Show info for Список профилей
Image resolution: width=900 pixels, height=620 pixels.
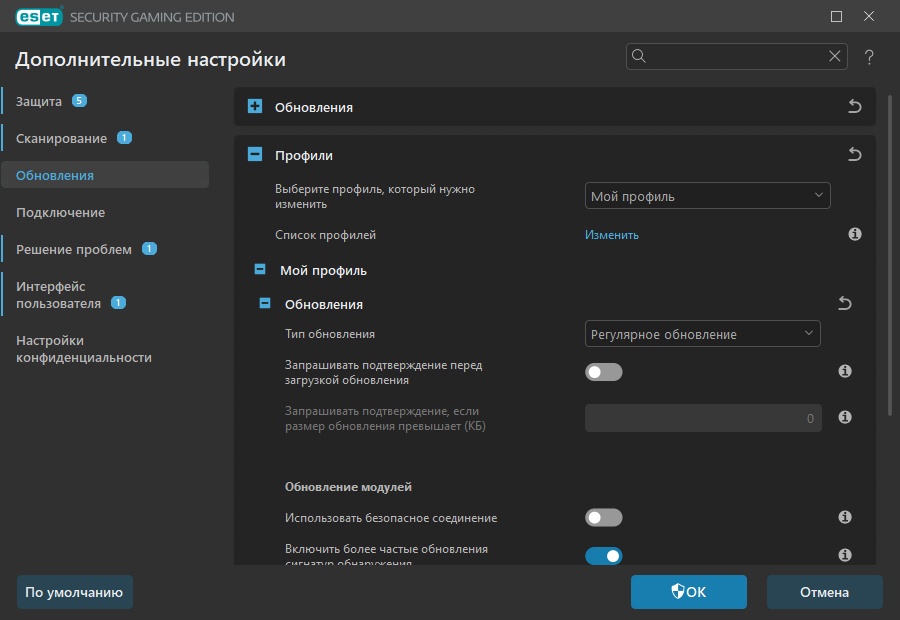click(x=855, y=234)
